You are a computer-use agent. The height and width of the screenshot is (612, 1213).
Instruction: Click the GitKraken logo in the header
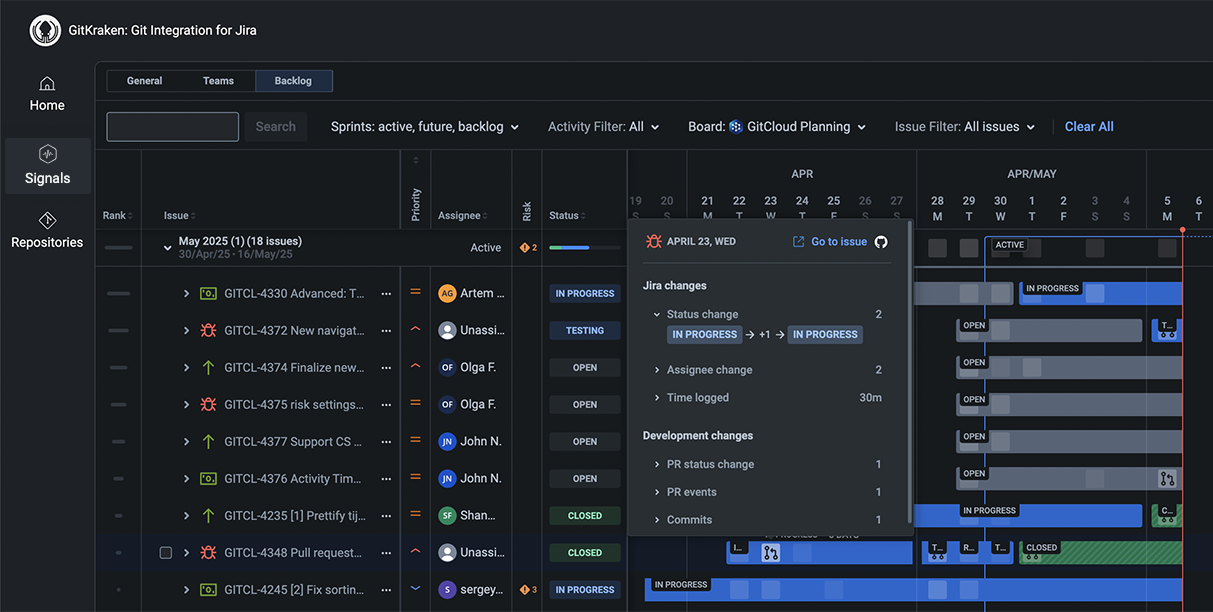pyautogui.click(x=46, y=31)
